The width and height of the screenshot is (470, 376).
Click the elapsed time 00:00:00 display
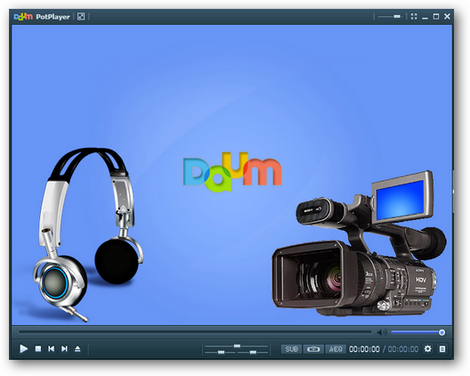(x=364, y=349)
